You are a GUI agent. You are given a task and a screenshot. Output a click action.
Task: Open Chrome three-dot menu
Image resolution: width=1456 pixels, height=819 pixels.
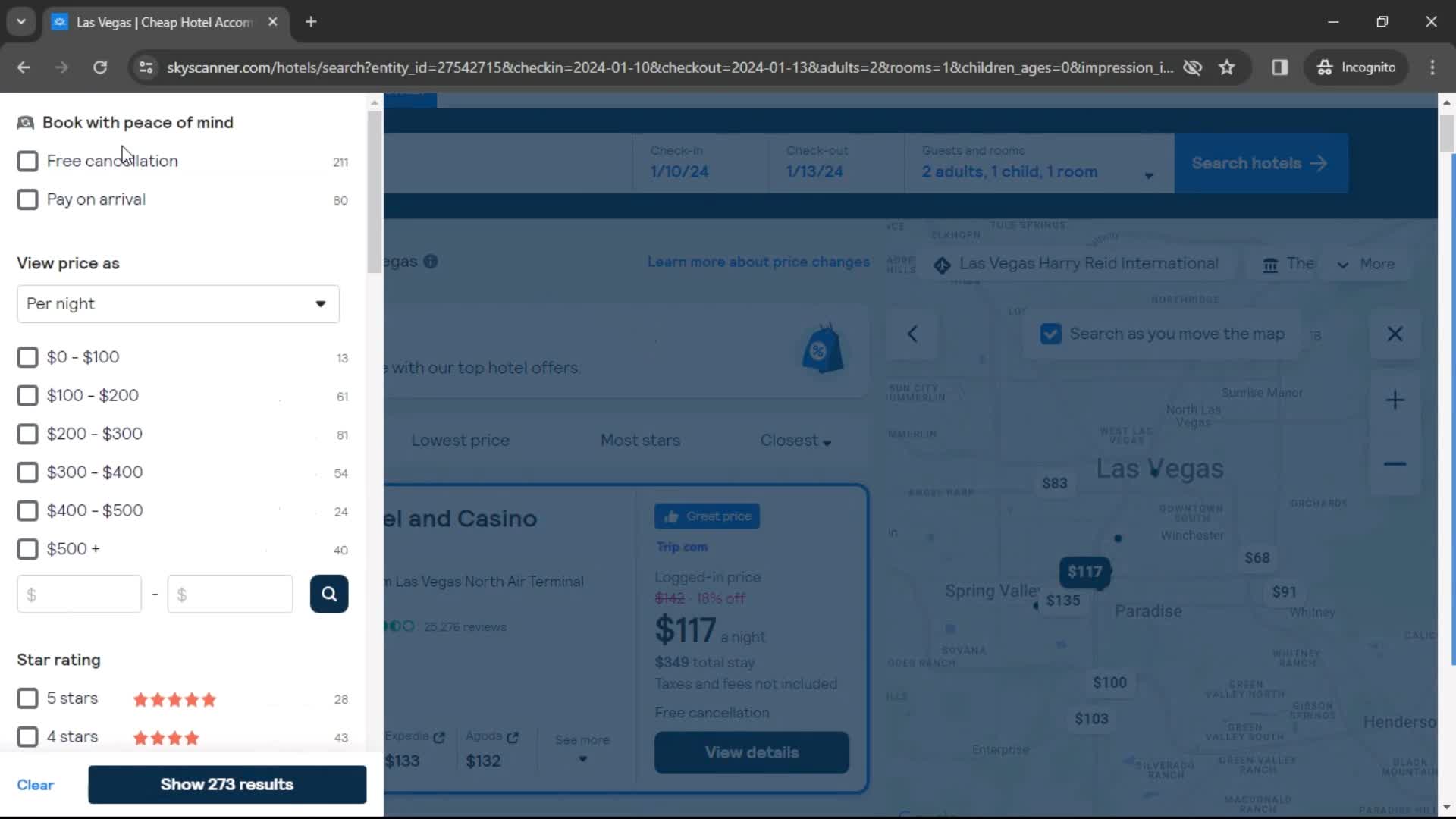click(x=1432, y=67)
